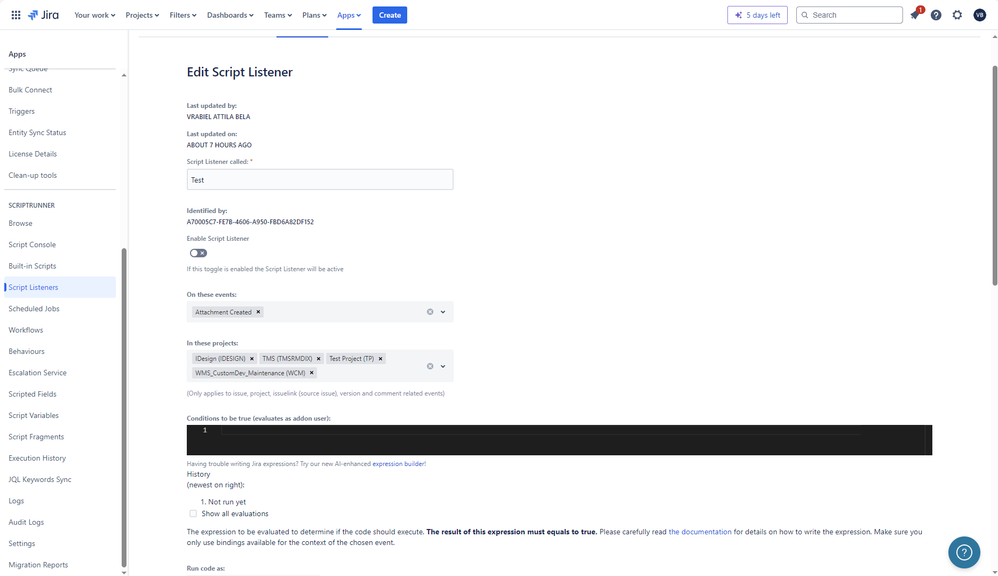Open Teams menu
998x576 pixels.
(x=278, y=15)
